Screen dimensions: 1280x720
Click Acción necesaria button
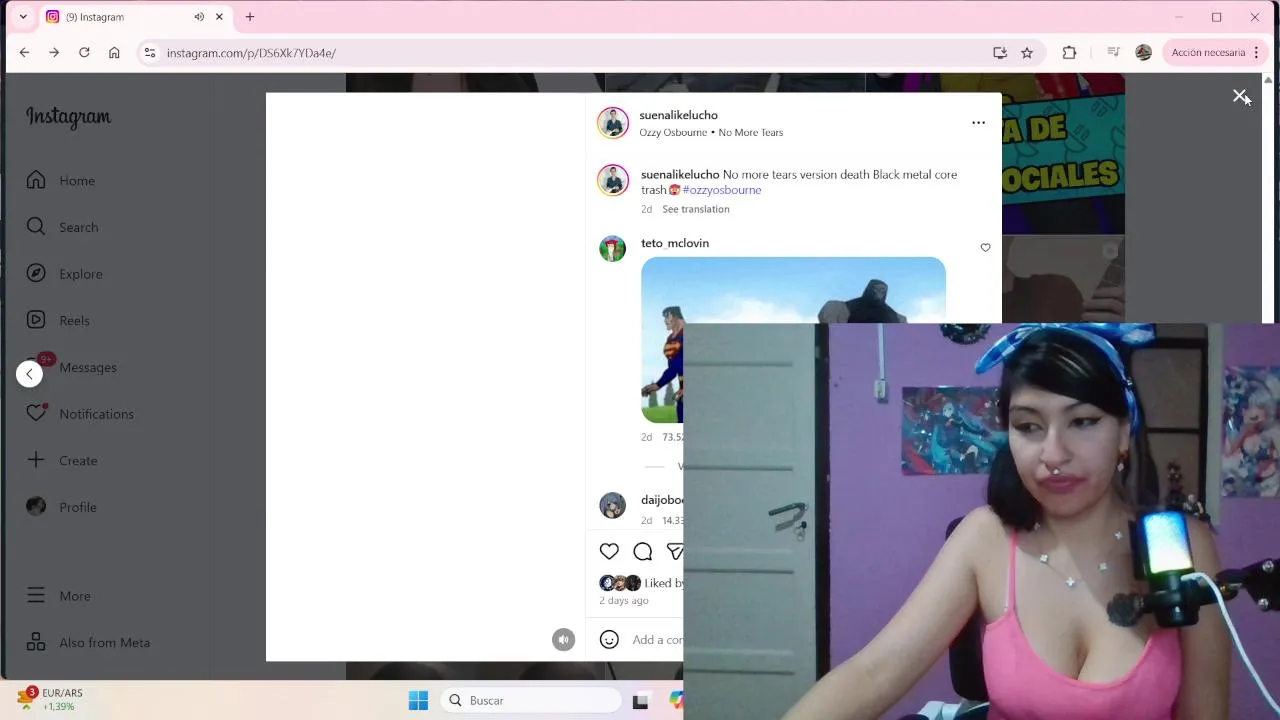click(1208, 53)
